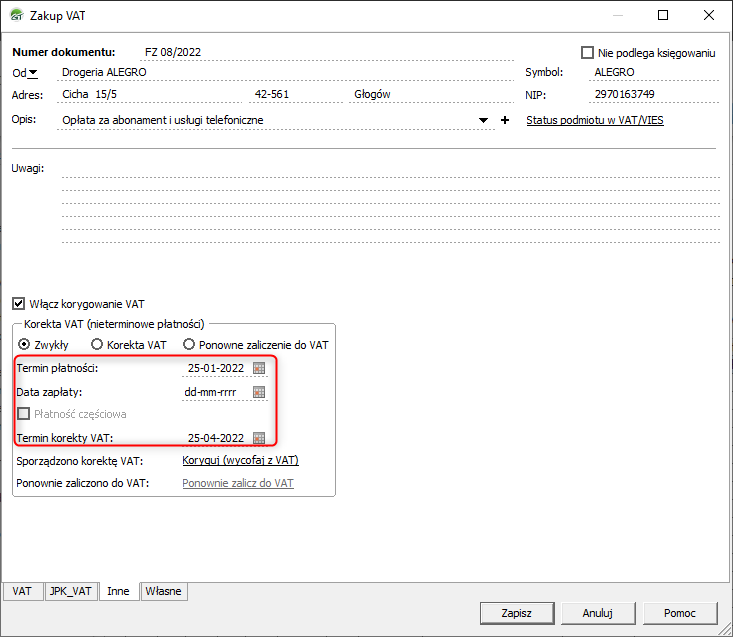Open calendar for Termin płatności date
733x637 pixels.
tap(259, 368)
